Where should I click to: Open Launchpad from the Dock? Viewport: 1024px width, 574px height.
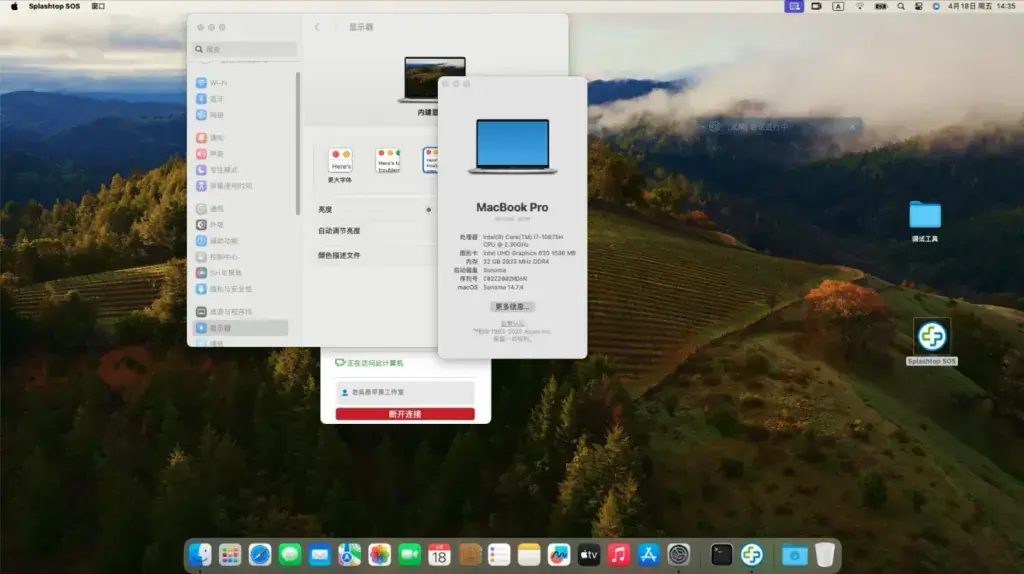(230, 555)
